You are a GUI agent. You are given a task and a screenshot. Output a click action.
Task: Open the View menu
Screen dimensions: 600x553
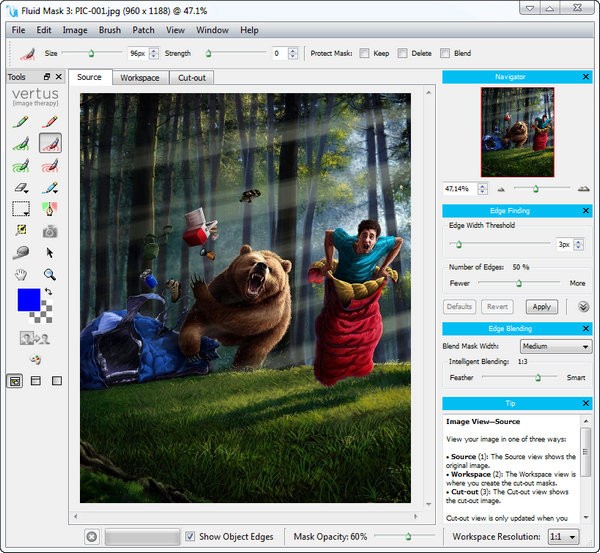(x=175, y=30)
